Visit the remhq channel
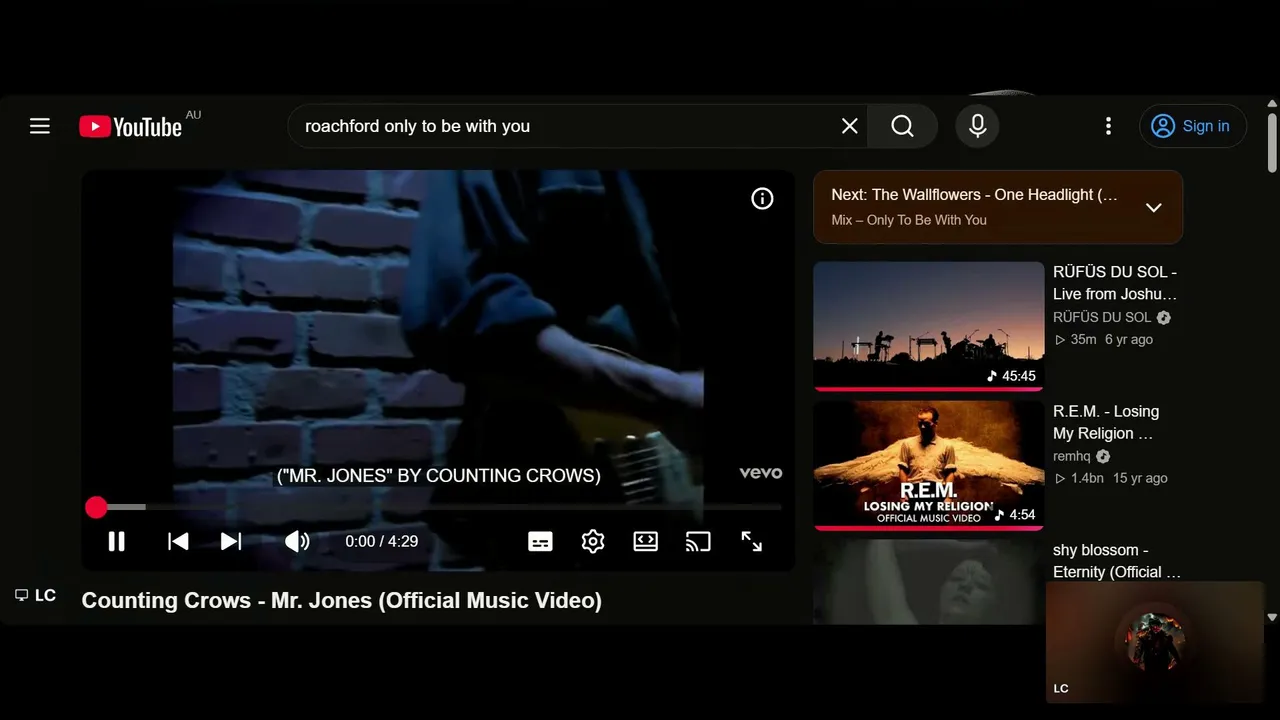The image size is (1280, 720). [1072, 456]
